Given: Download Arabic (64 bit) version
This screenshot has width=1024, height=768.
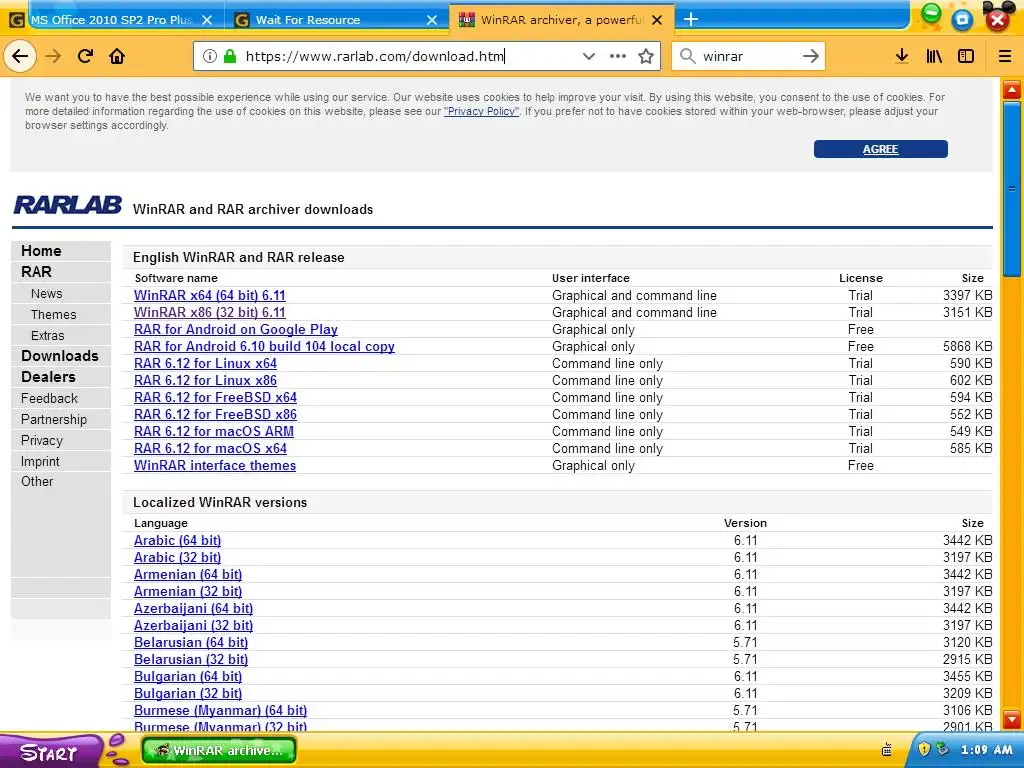Looking at the screenshot, I should [x=178, y=540].
